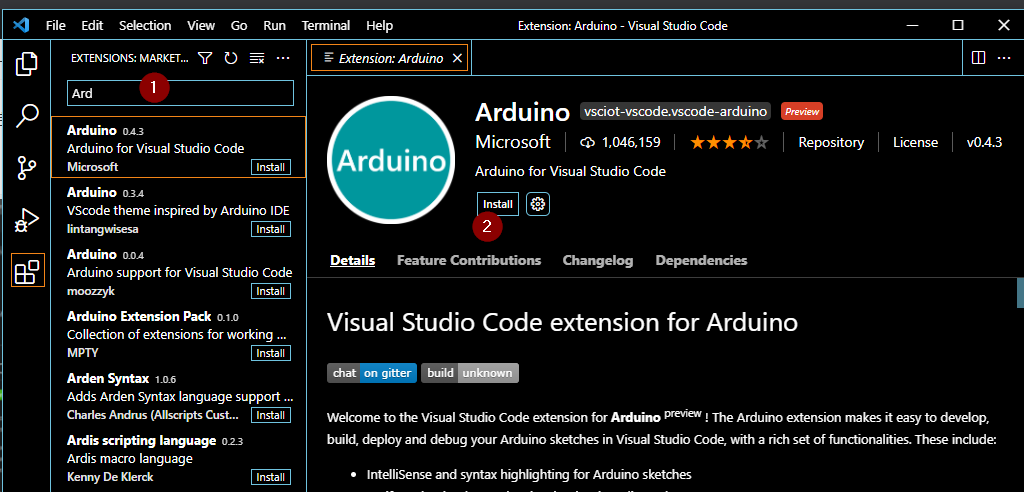
Task: Open extensions panel more actions menu
Action: 283,59
